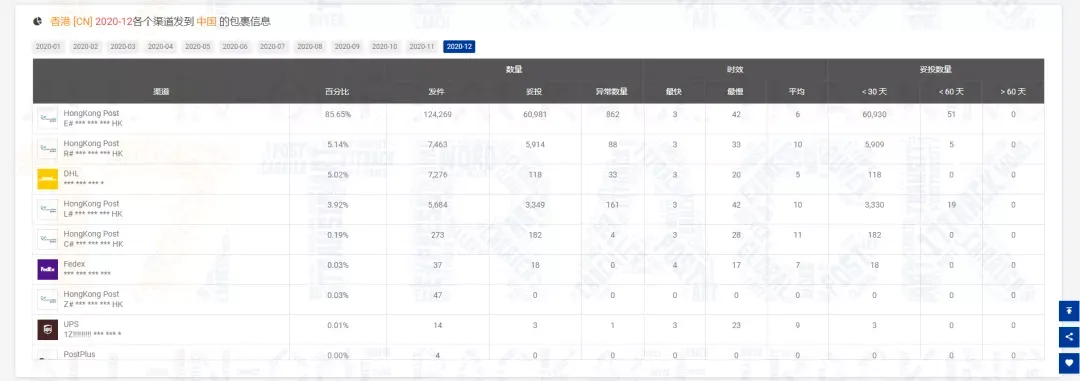1080x381 pixels.
Task: Open the share icon on right edge
Action: pyautogui.click(x=1069, y=337)
